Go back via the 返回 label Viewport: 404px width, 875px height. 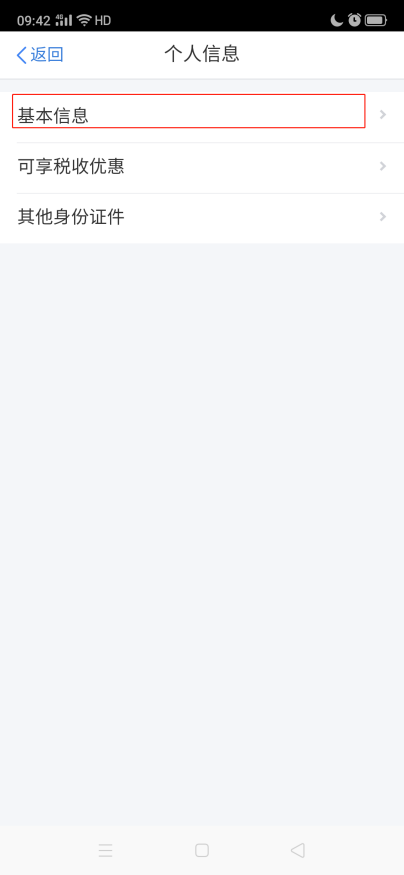coord(47,55)
